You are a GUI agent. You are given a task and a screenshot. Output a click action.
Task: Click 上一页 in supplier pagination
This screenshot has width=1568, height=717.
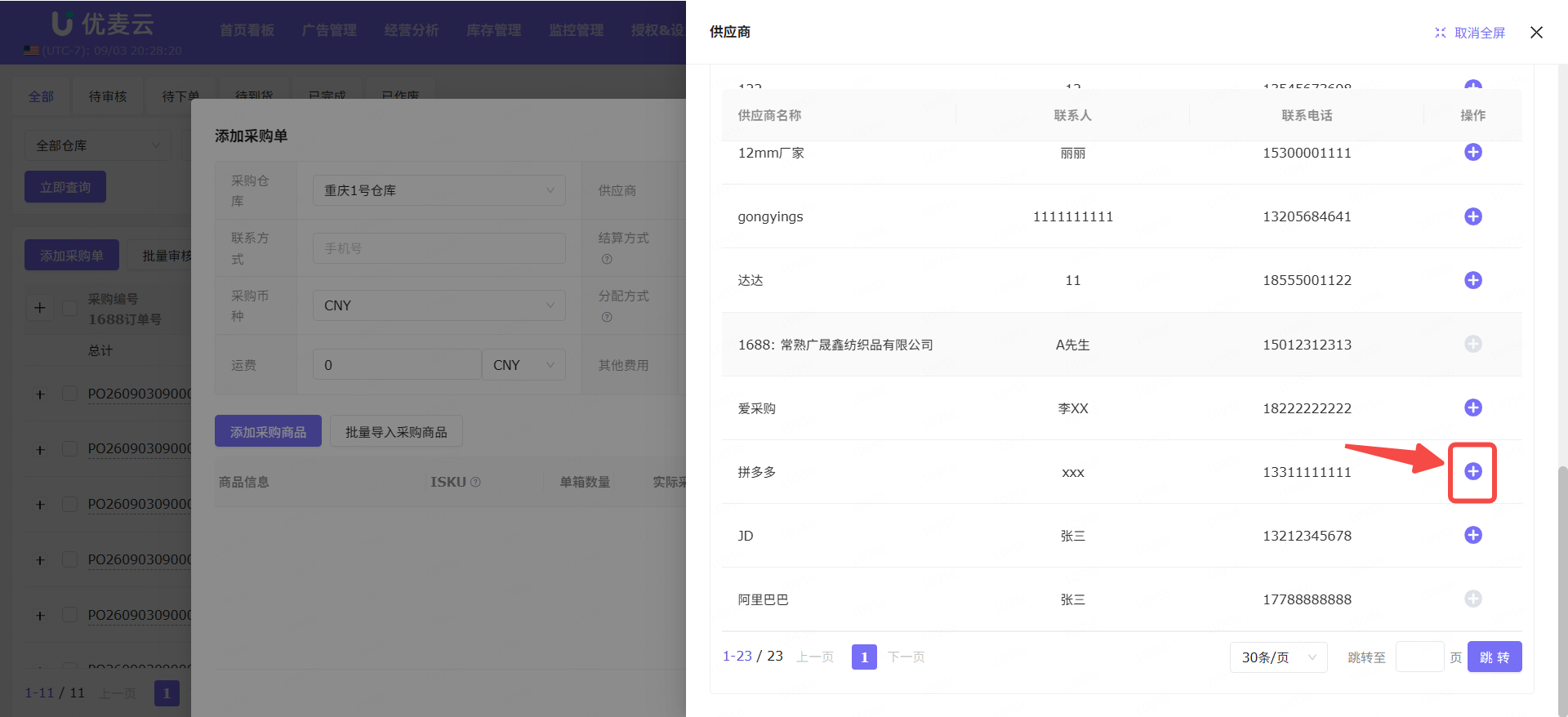click(815, 657)
